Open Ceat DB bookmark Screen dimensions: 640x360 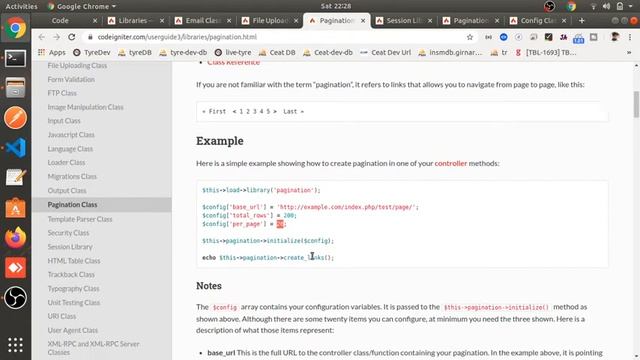tap(277, 53)
